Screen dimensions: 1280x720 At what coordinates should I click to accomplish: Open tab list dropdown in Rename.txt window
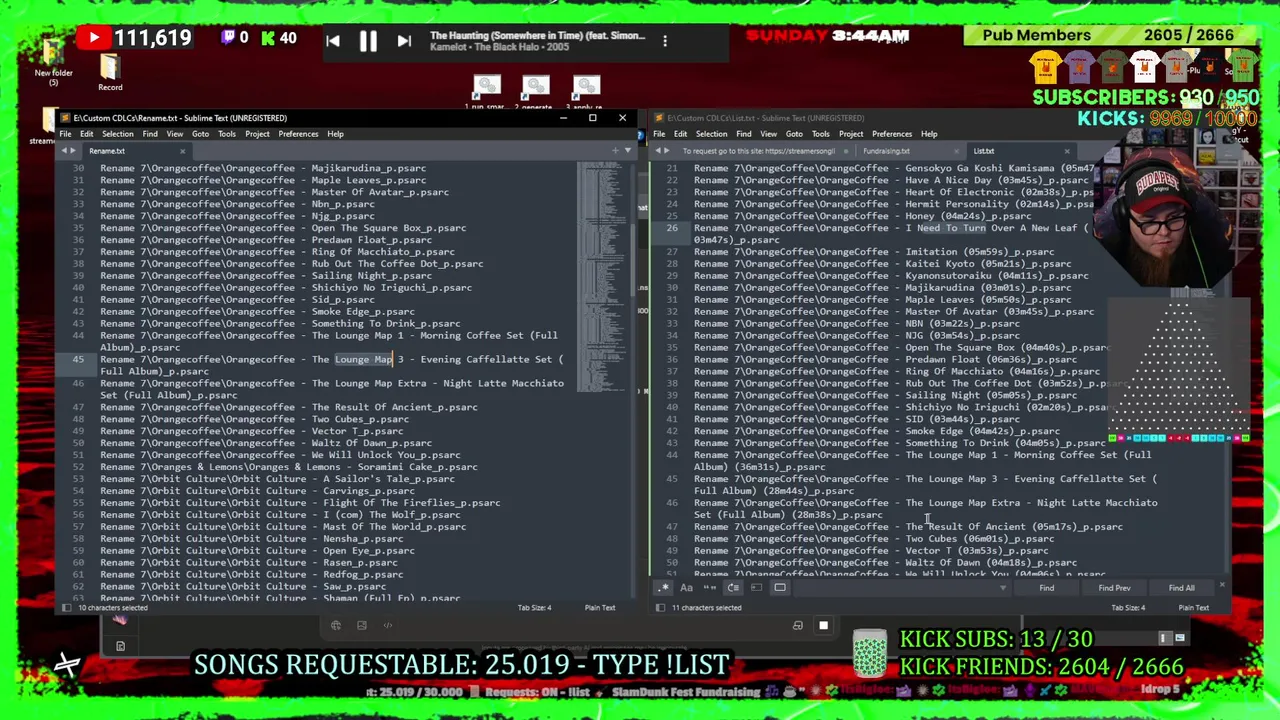click(627, 151)
